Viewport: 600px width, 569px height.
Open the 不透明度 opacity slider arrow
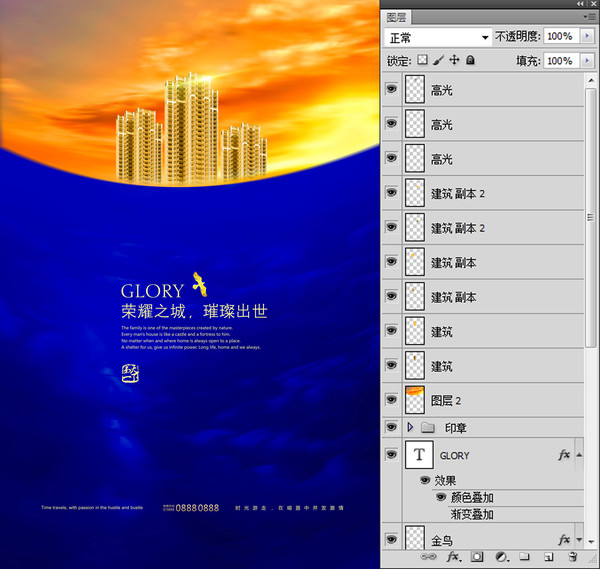[x=587, y=36]
